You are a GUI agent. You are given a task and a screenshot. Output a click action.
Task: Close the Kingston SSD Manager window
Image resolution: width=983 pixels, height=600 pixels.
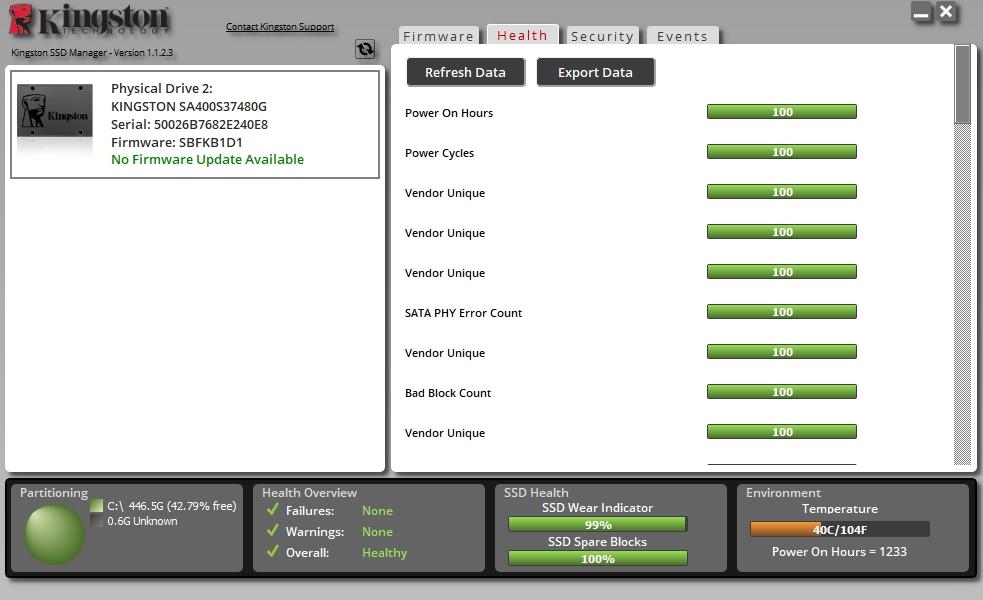pyautogui.click(x=947, y=12)
